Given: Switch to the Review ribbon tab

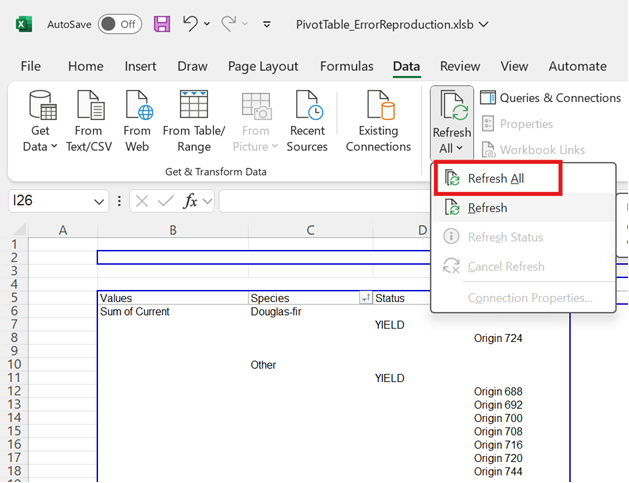Looking at the screenshot, I should (x=460, y=66).
